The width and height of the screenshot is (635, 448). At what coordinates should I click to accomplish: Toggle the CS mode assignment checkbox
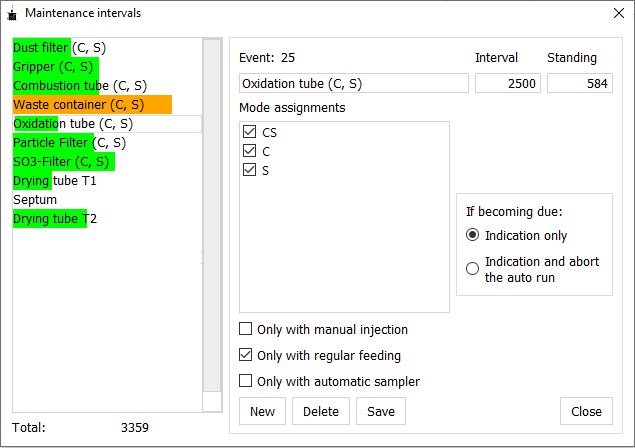click(x=249, y=132)
